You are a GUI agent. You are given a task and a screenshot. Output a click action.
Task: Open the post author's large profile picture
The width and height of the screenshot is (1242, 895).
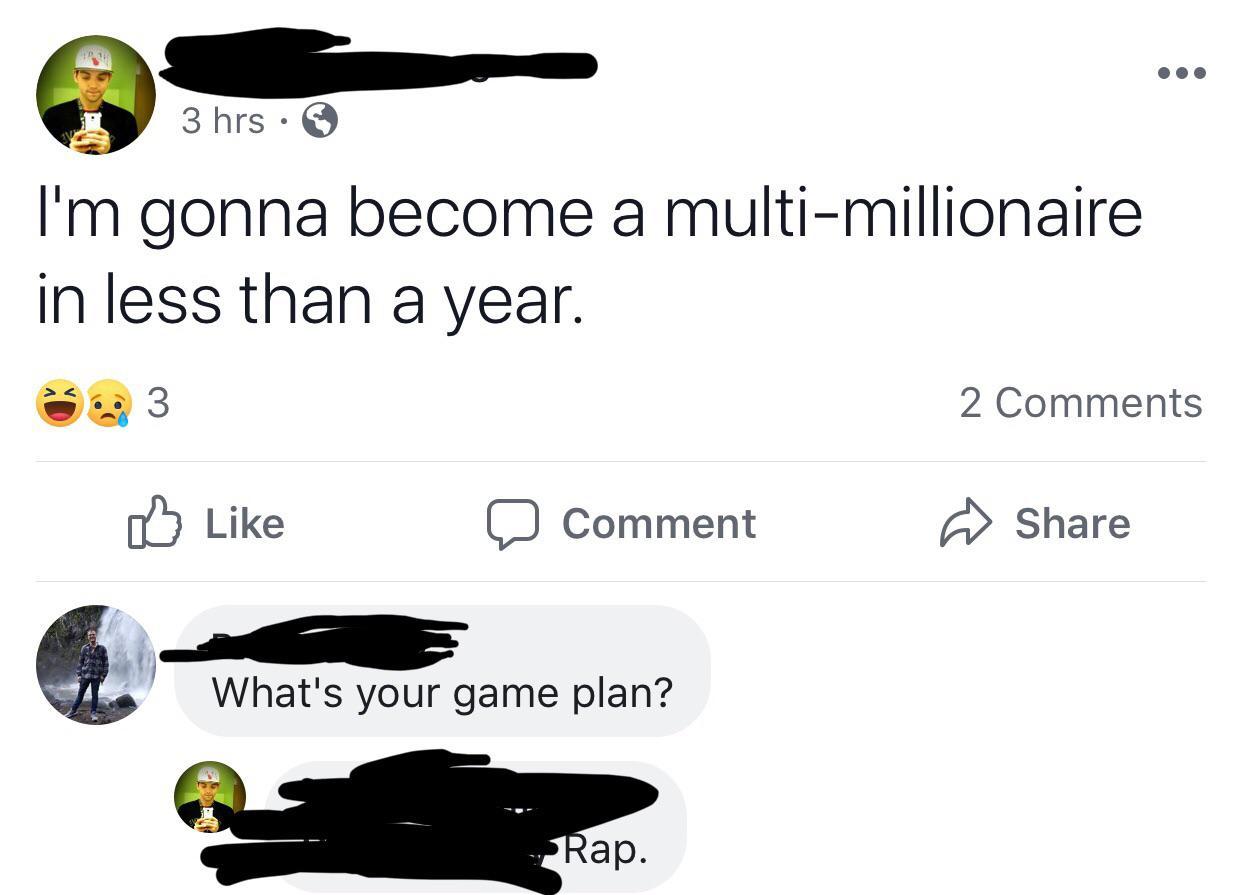pyautogui.click(x=96, y=95)
